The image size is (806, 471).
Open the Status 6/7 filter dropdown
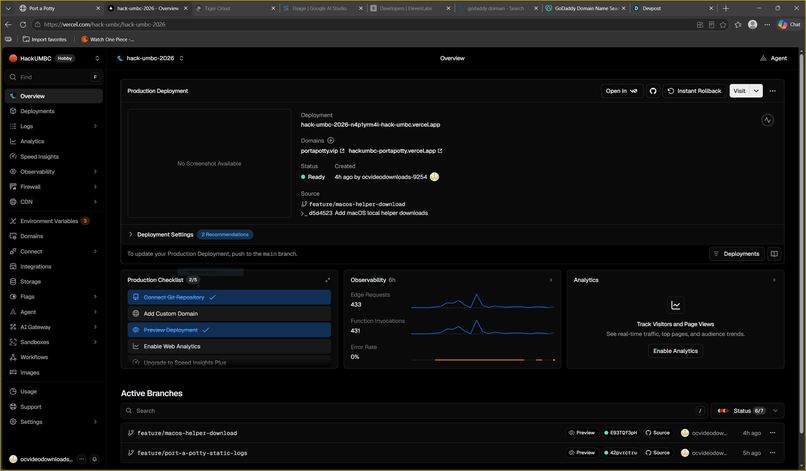[748, 411]
